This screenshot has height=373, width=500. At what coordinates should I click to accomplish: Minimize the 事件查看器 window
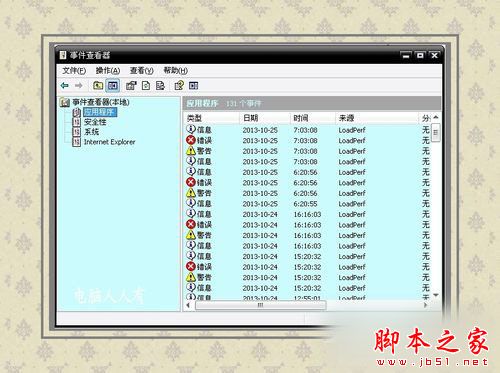406,56
